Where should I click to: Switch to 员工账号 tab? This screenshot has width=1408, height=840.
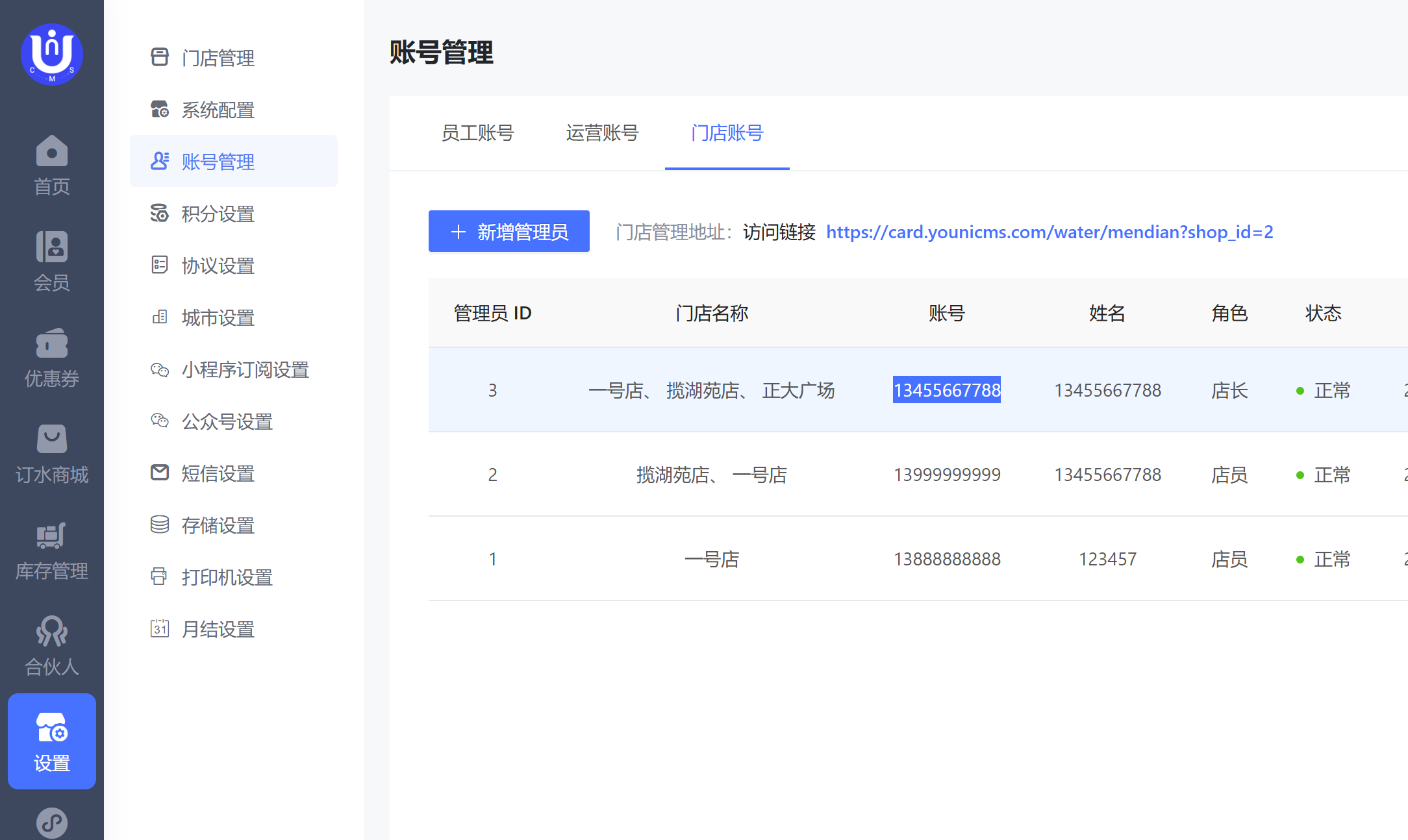[477, 133]
